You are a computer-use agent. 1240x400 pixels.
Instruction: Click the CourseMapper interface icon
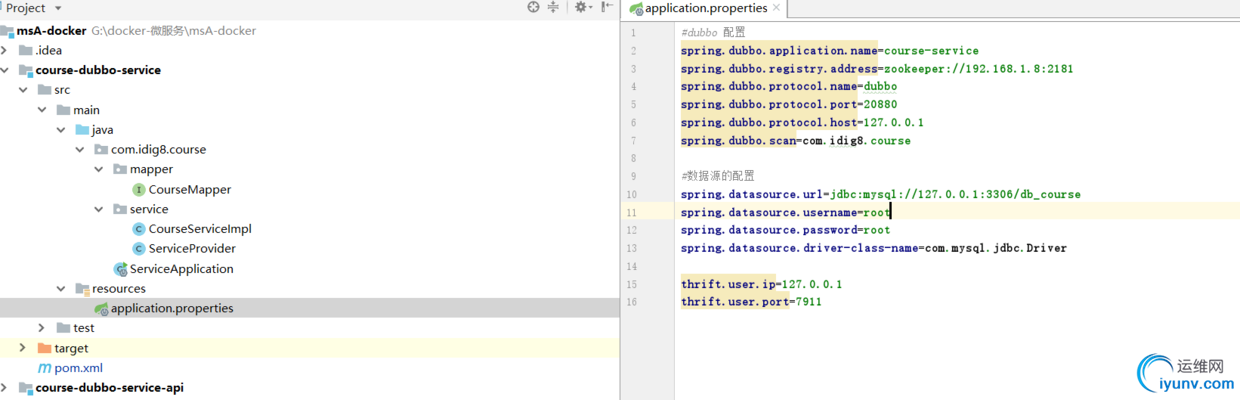coord(139,190)
